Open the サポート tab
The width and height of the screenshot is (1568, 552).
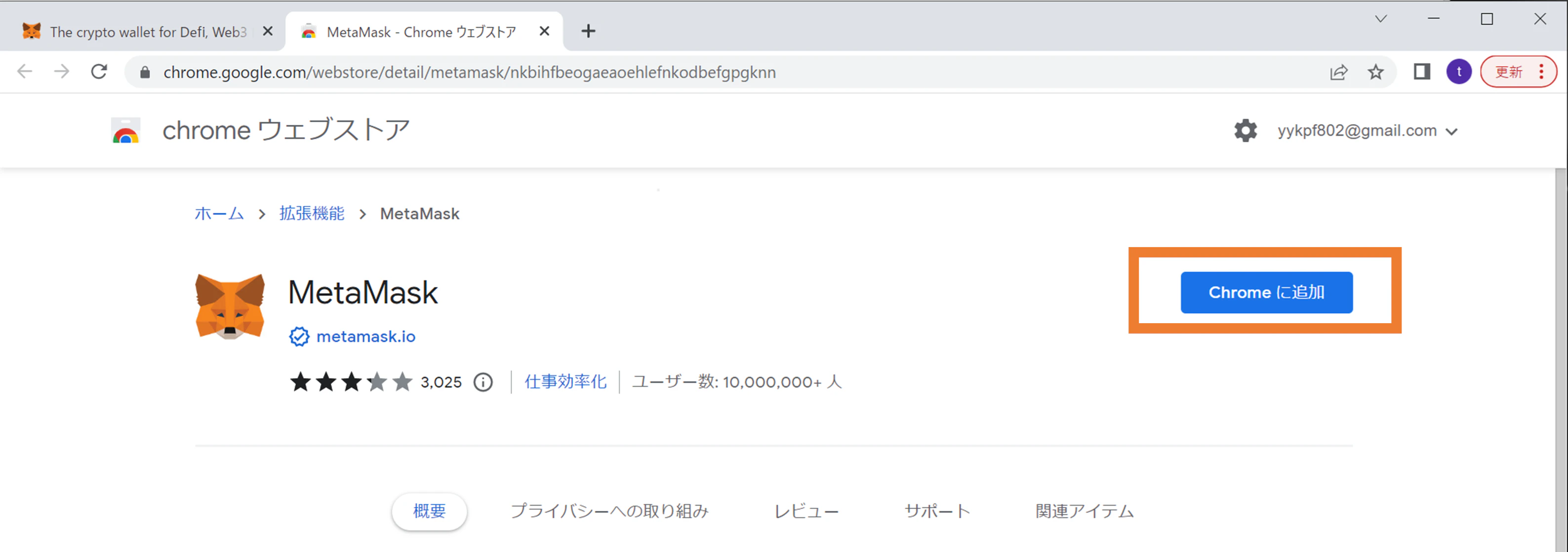click(x=937, y=511)
